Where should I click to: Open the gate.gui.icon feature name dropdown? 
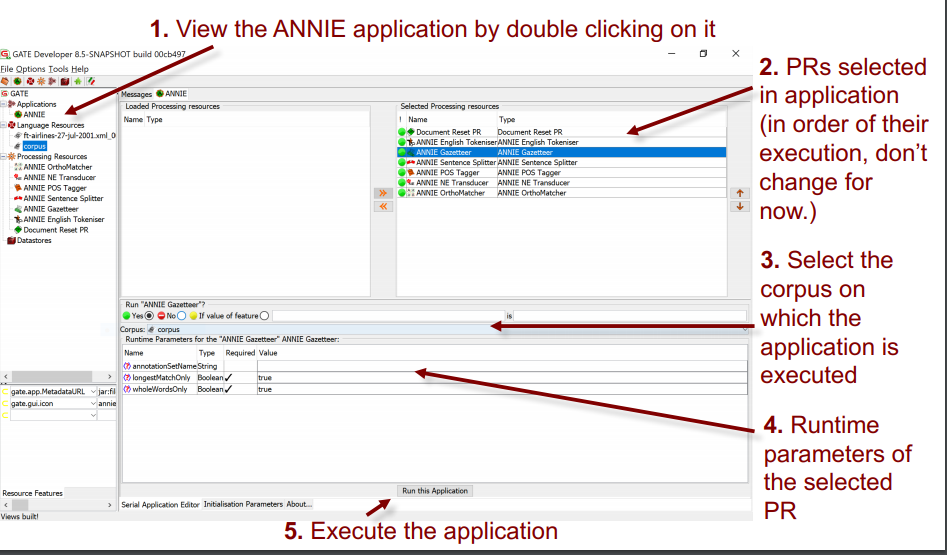[94, 403]
